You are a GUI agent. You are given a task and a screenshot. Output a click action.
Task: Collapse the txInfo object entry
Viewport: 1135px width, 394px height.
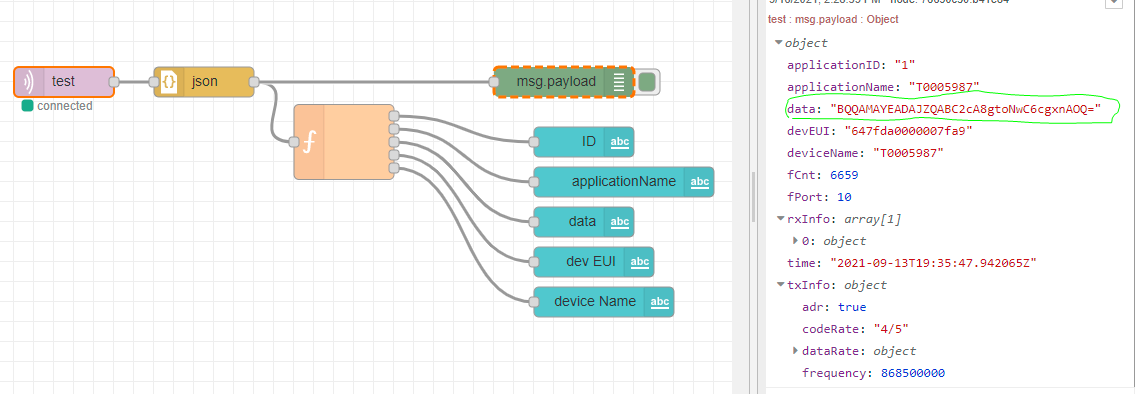(780, 285)
